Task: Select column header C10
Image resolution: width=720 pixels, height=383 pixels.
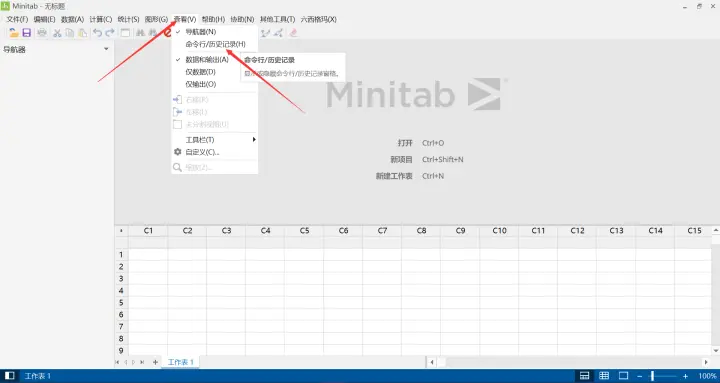Action: pyautogui.click(x=499, y=231)
